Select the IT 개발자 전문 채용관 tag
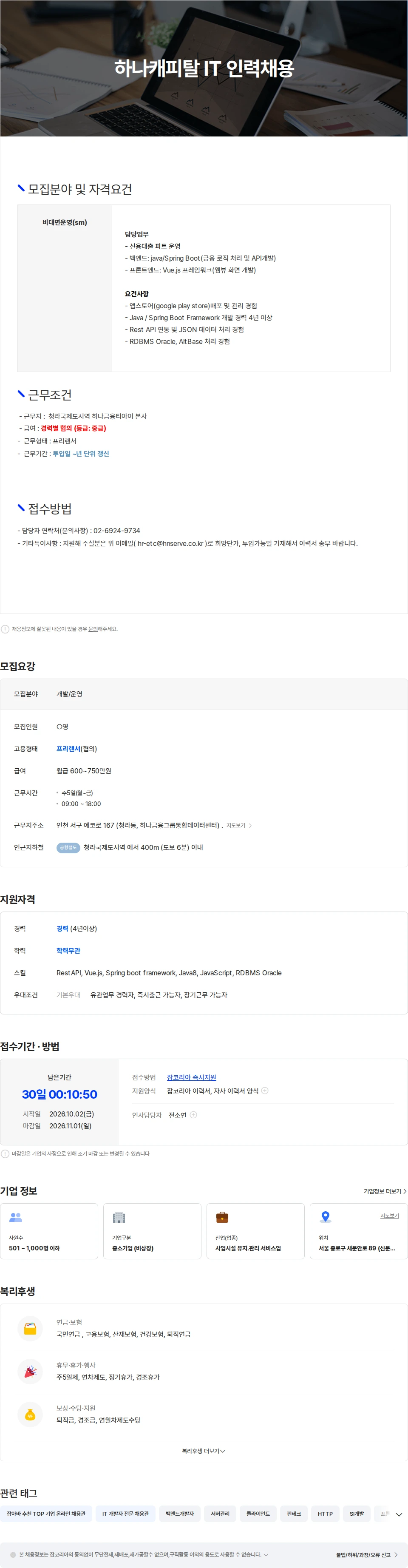 [x=125, y=1514]
